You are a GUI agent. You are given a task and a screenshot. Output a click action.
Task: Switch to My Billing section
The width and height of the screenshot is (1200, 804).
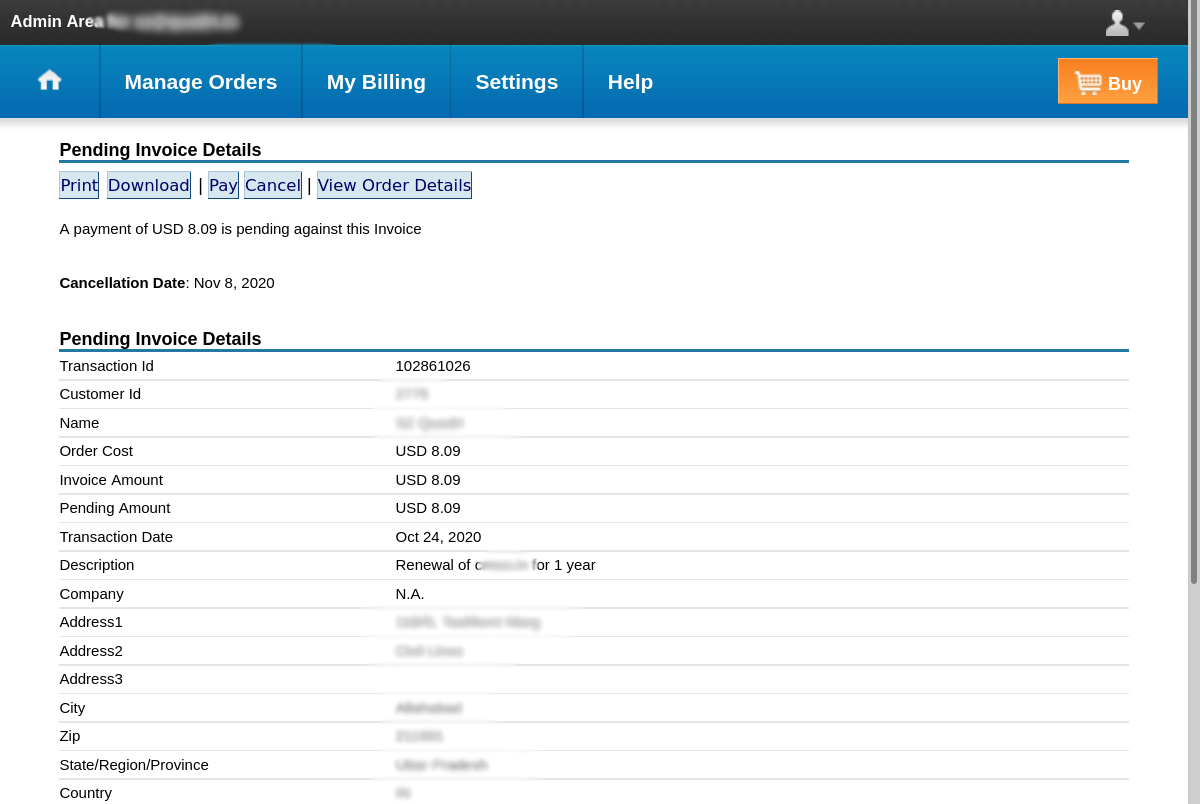[376, 82]
